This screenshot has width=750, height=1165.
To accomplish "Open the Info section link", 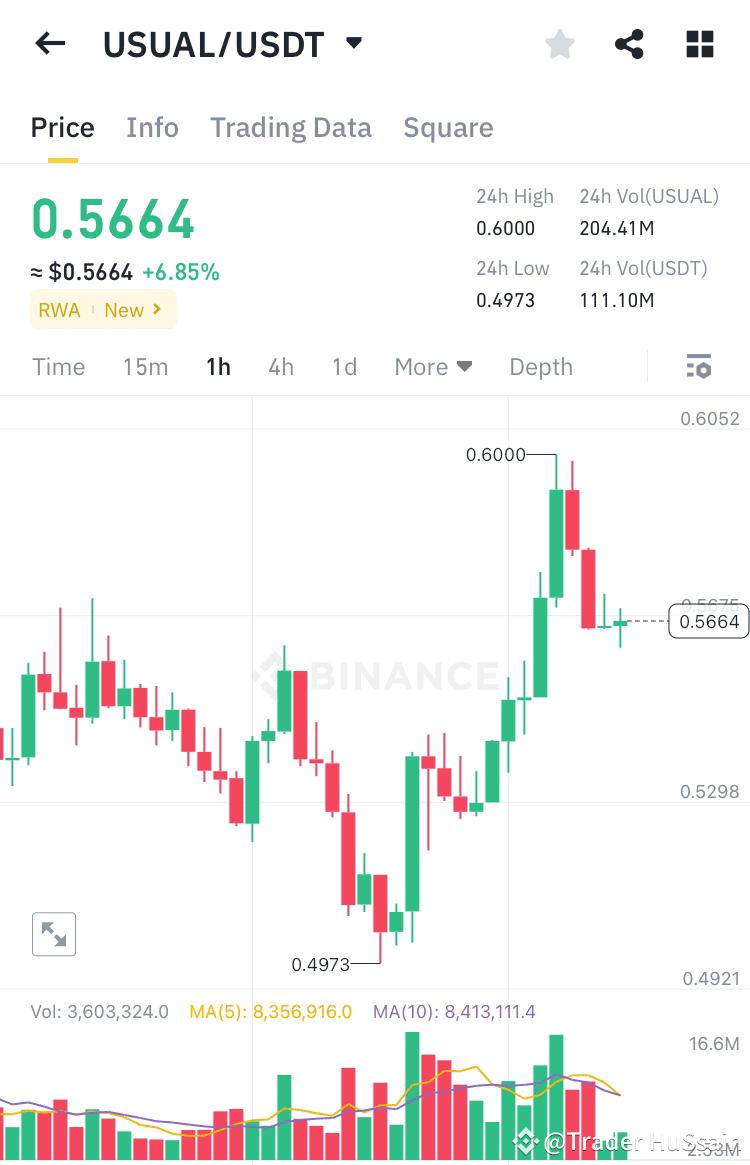I will [x=152, y=128].
